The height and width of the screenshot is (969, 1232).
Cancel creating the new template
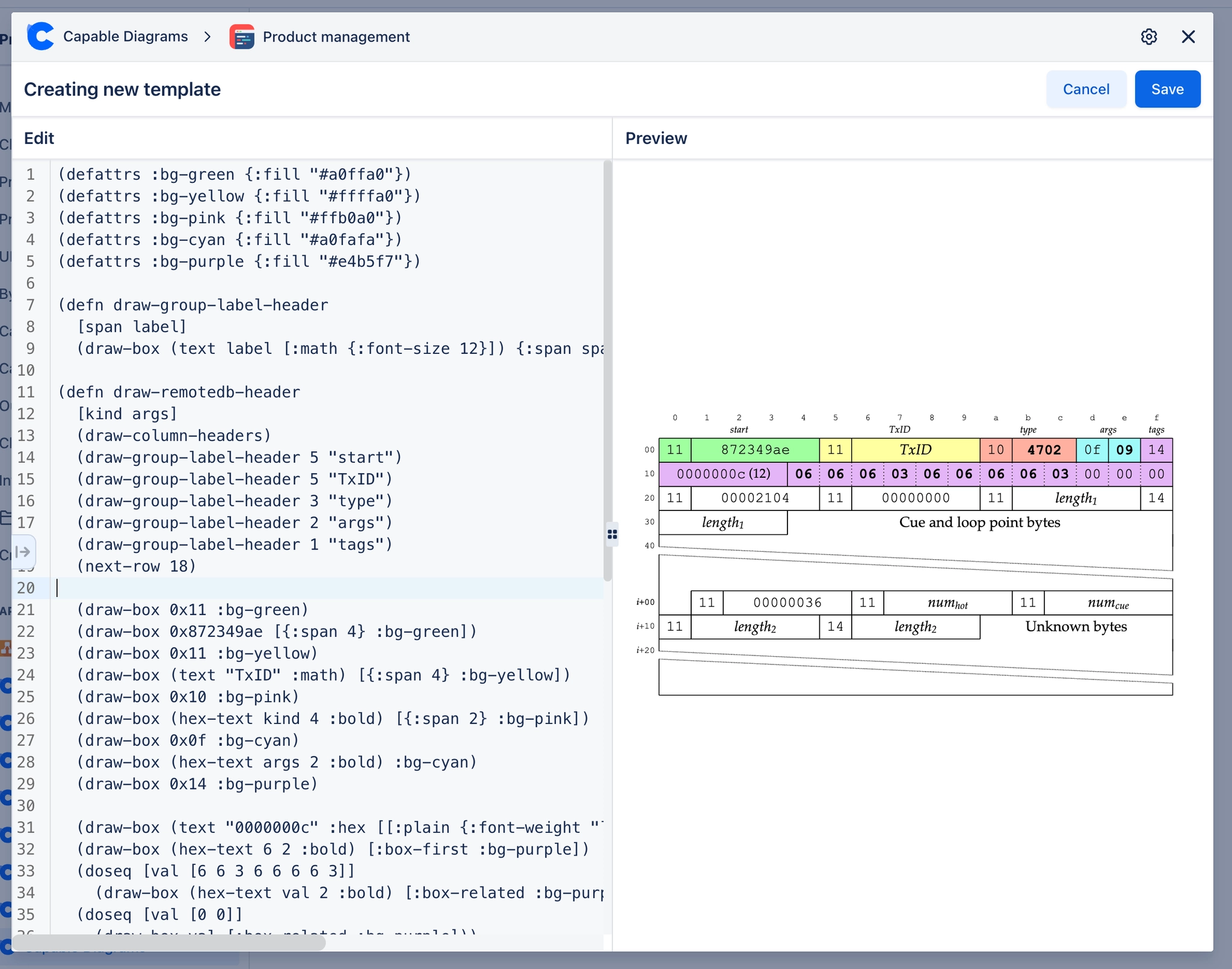(1085, 88)
